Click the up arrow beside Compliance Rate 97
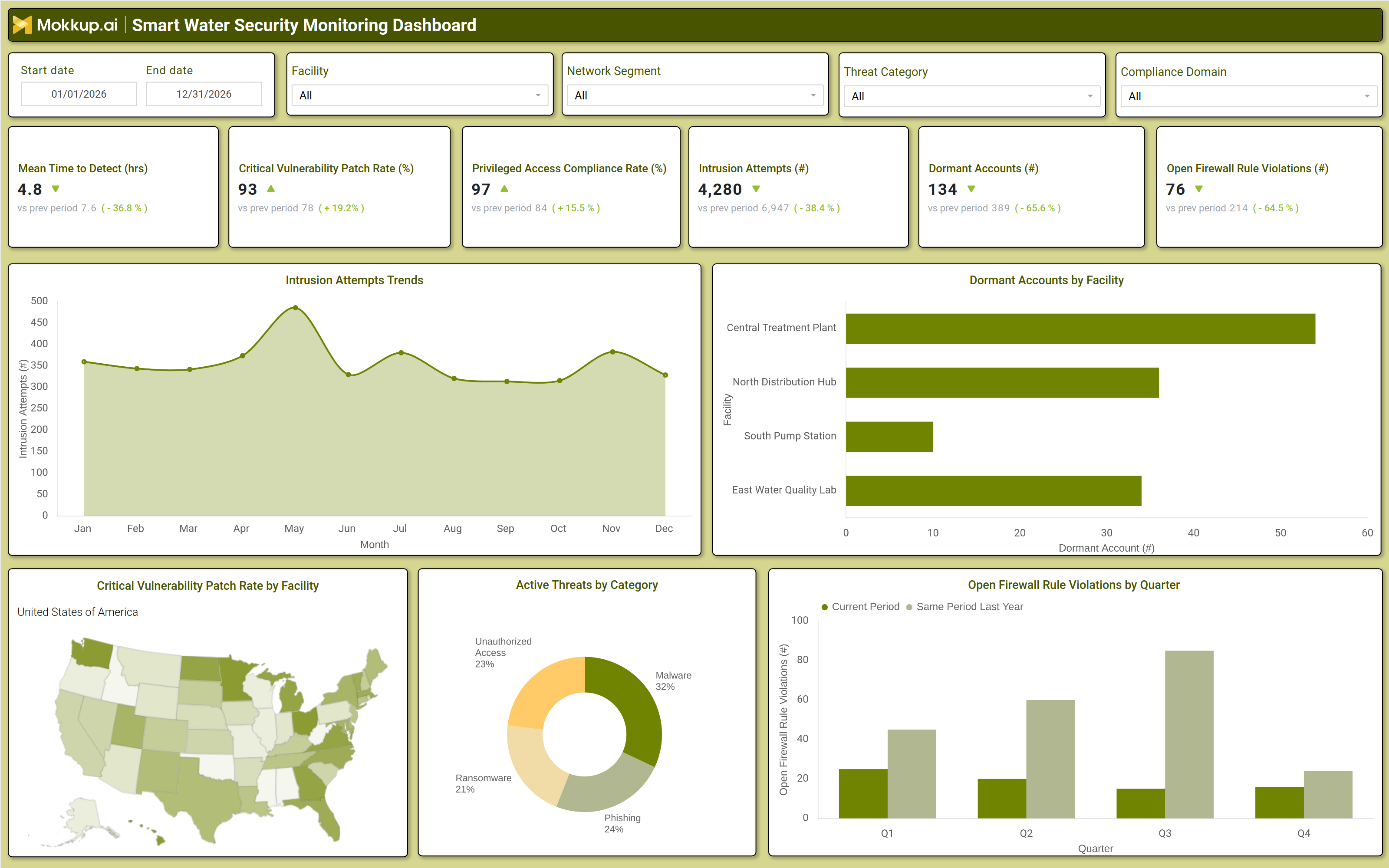 (504, 188)
